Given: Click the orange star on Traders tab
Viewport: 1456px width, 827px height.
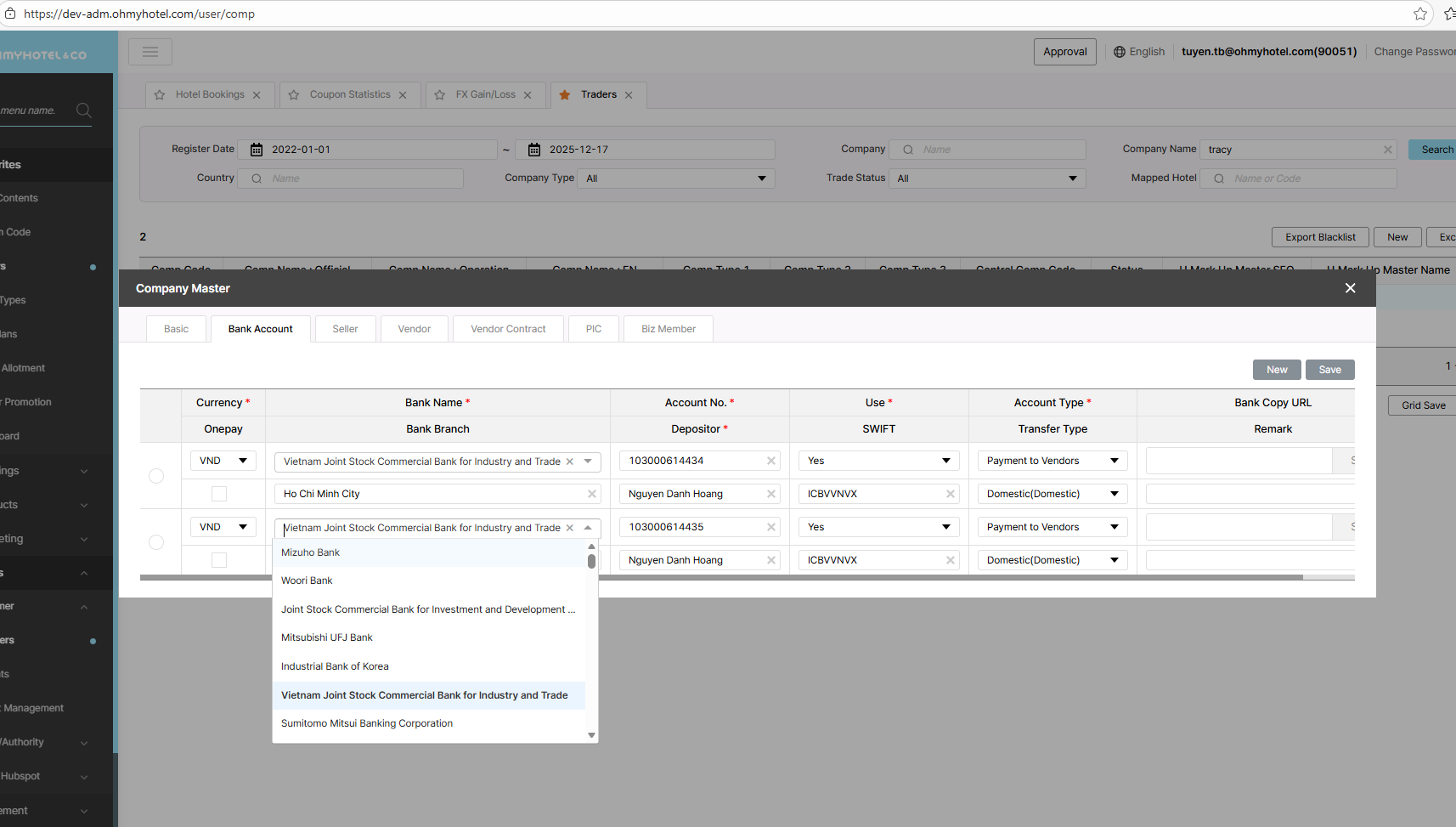Looking at the screenshot, I should point(565,95).
